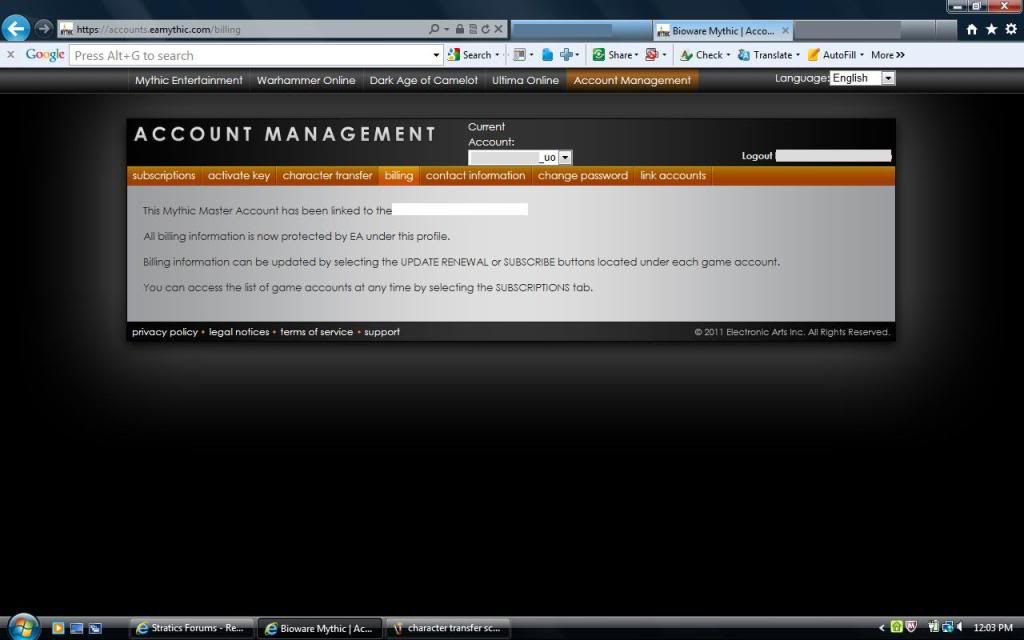Expand the Translate dropdown arrow
This screenshot has height=640, width=1024.
(x=797, y=56)
